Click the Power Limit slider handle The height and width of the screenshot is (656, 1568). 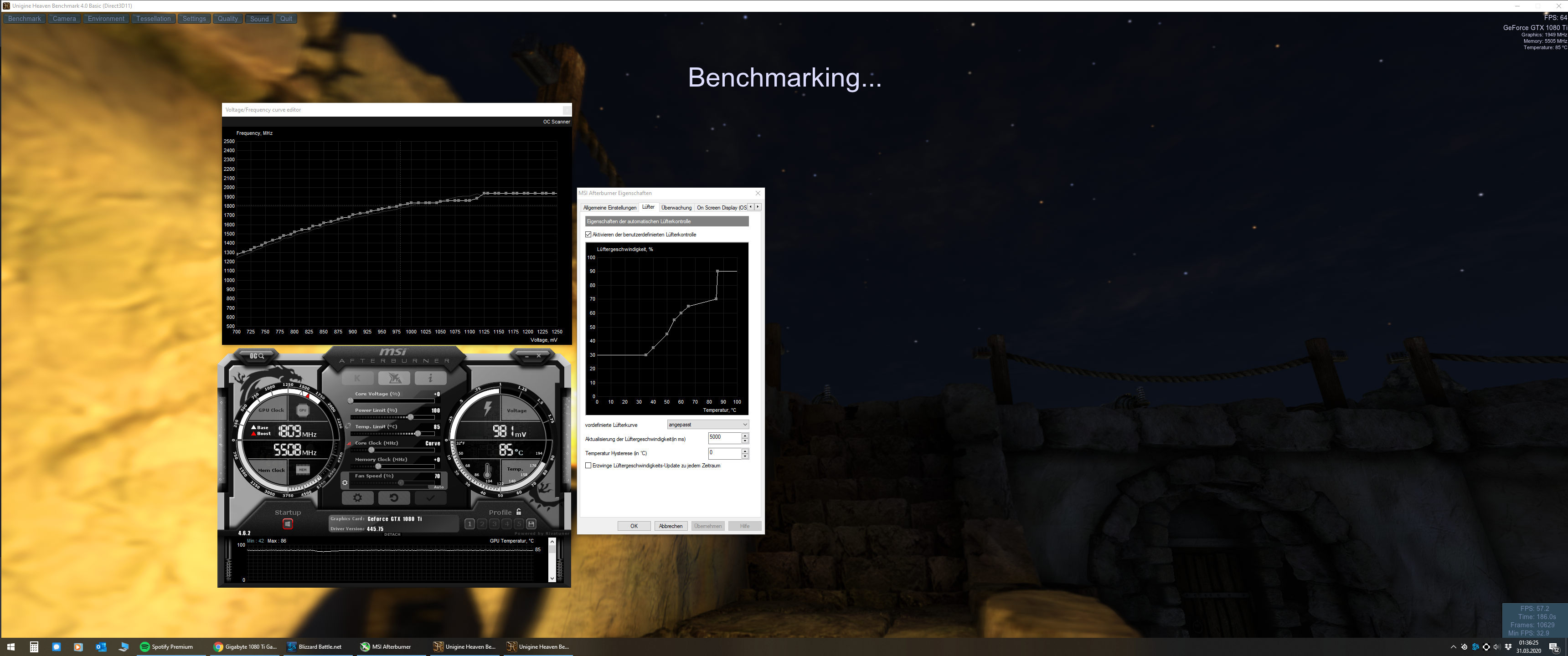[411, 417]
